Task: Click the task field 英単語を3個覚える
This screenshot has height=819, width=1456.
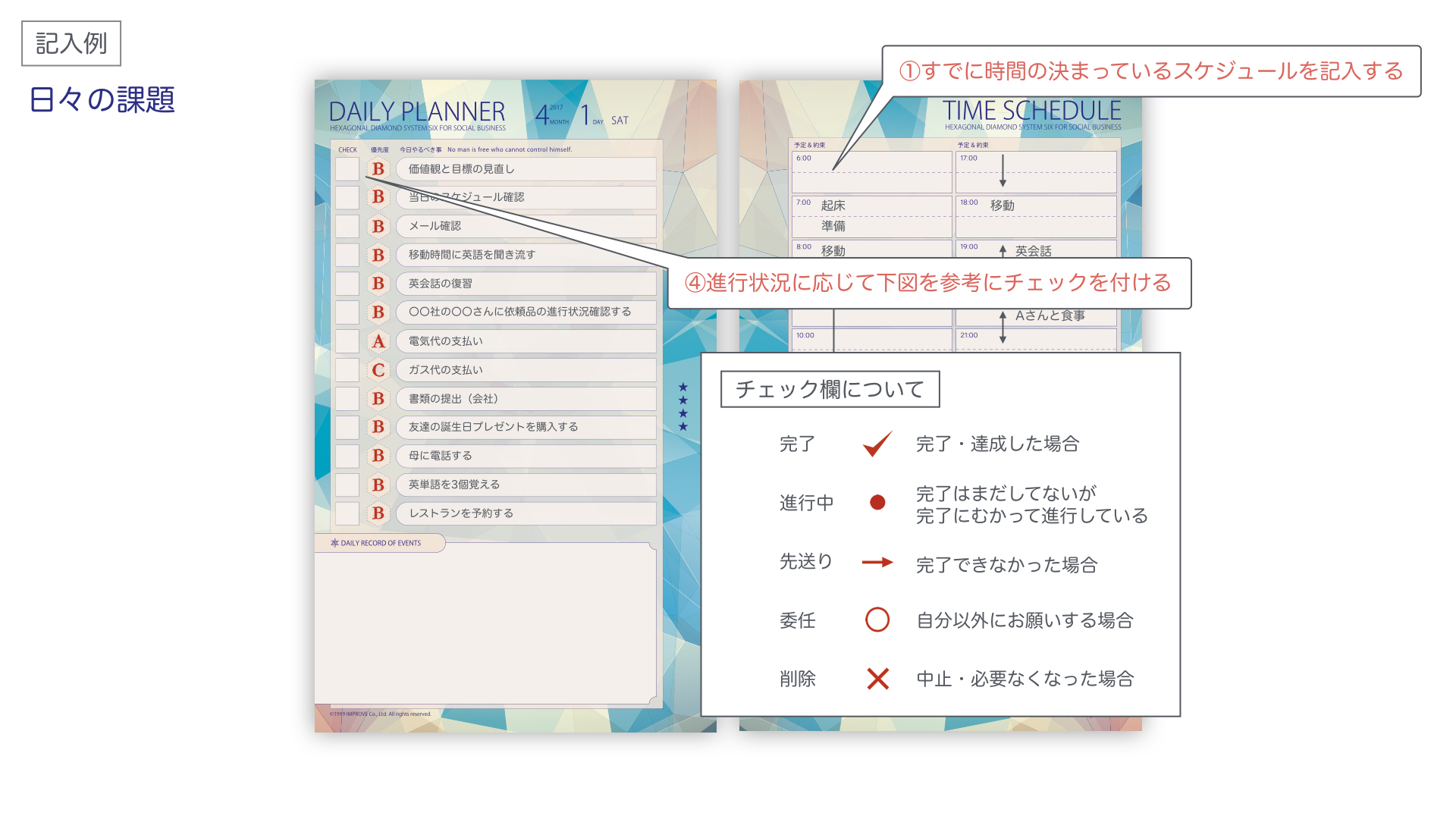Action: pos(526,485)
